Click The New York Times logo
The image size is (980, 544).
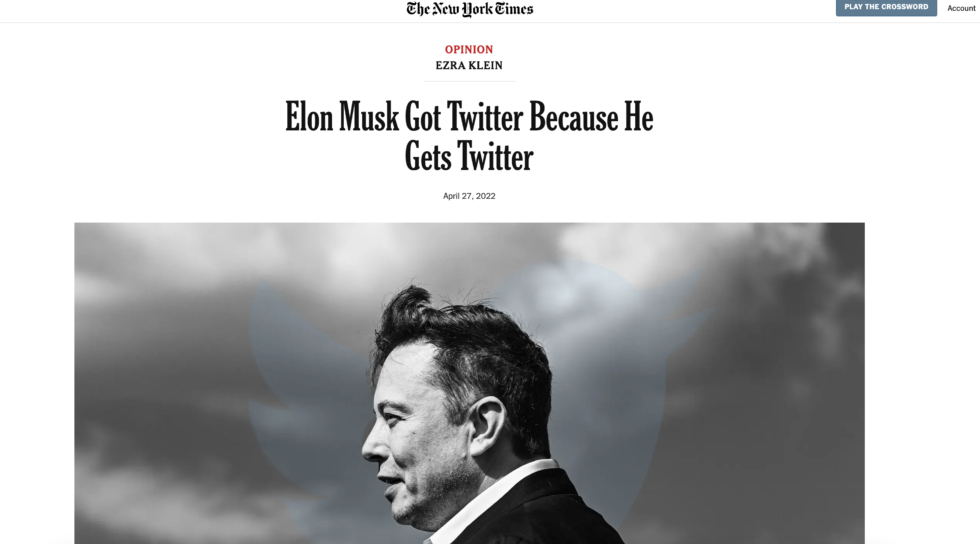tap(469, 9)
